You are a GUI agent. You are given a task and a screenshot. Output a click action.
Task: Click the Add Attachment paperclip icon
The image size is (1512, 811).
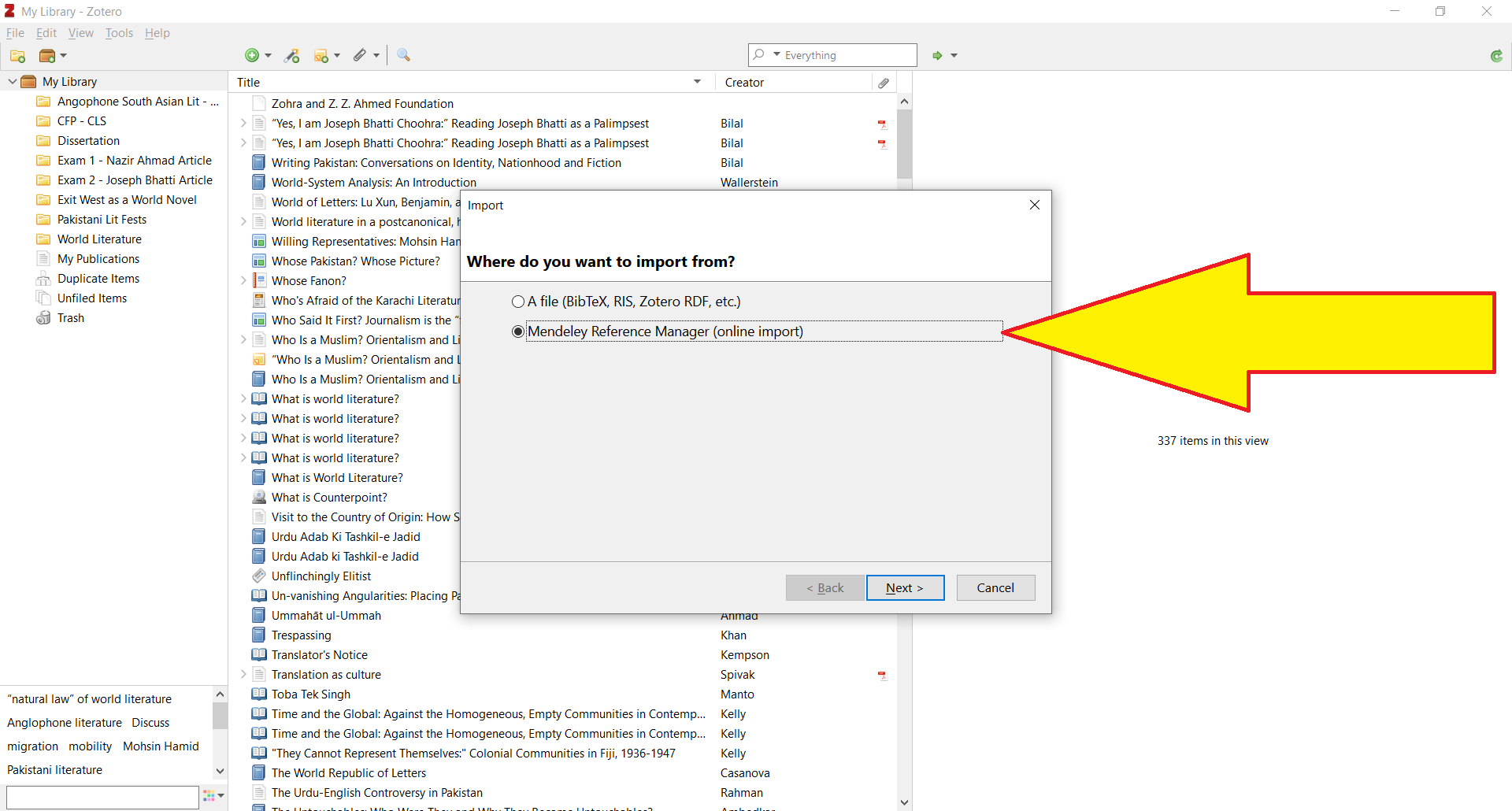(361, 55)
